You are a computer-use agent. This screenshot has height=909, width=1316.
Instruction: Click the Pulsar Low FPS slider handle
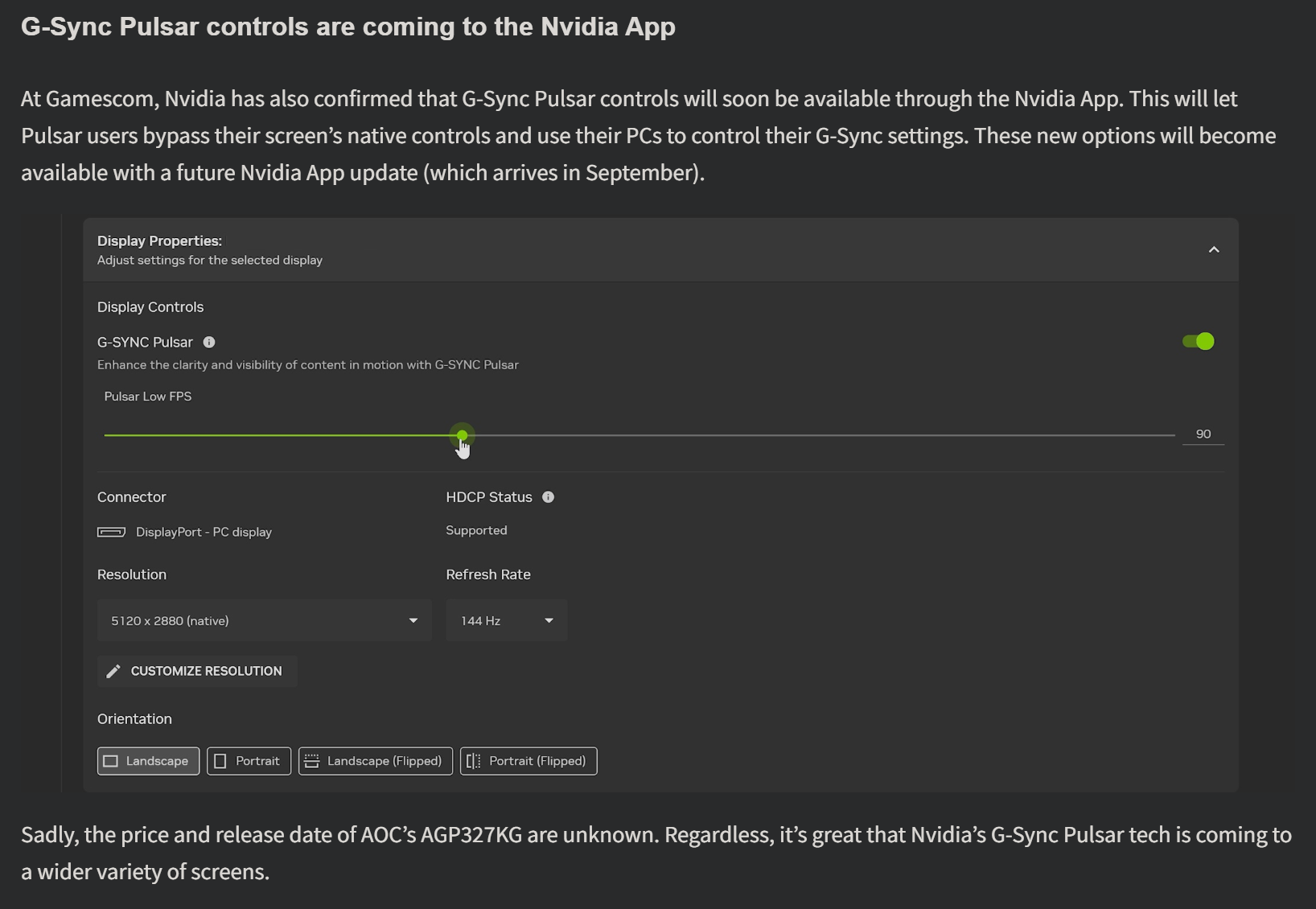pos(463,435)
